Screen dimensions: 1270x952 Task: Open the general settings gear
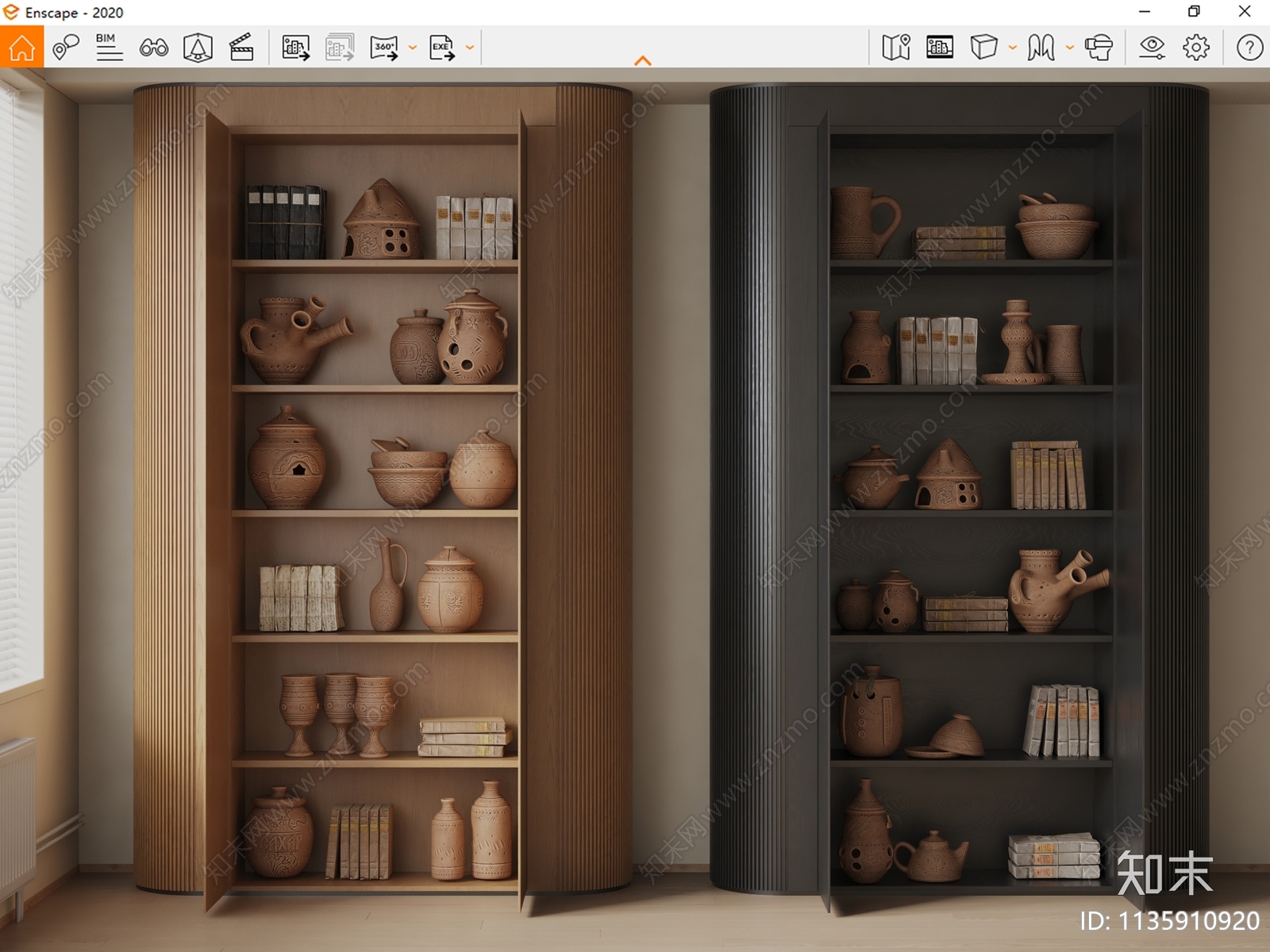[x=1196, y=48]
